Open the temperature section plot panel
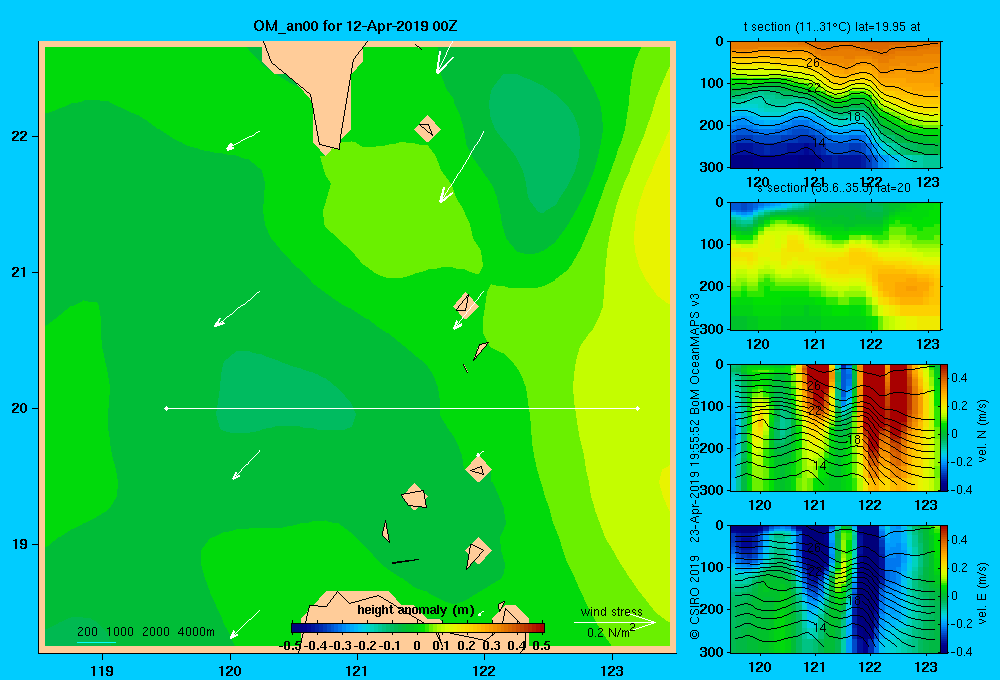The image size is (1000, 680). point(835,105)
